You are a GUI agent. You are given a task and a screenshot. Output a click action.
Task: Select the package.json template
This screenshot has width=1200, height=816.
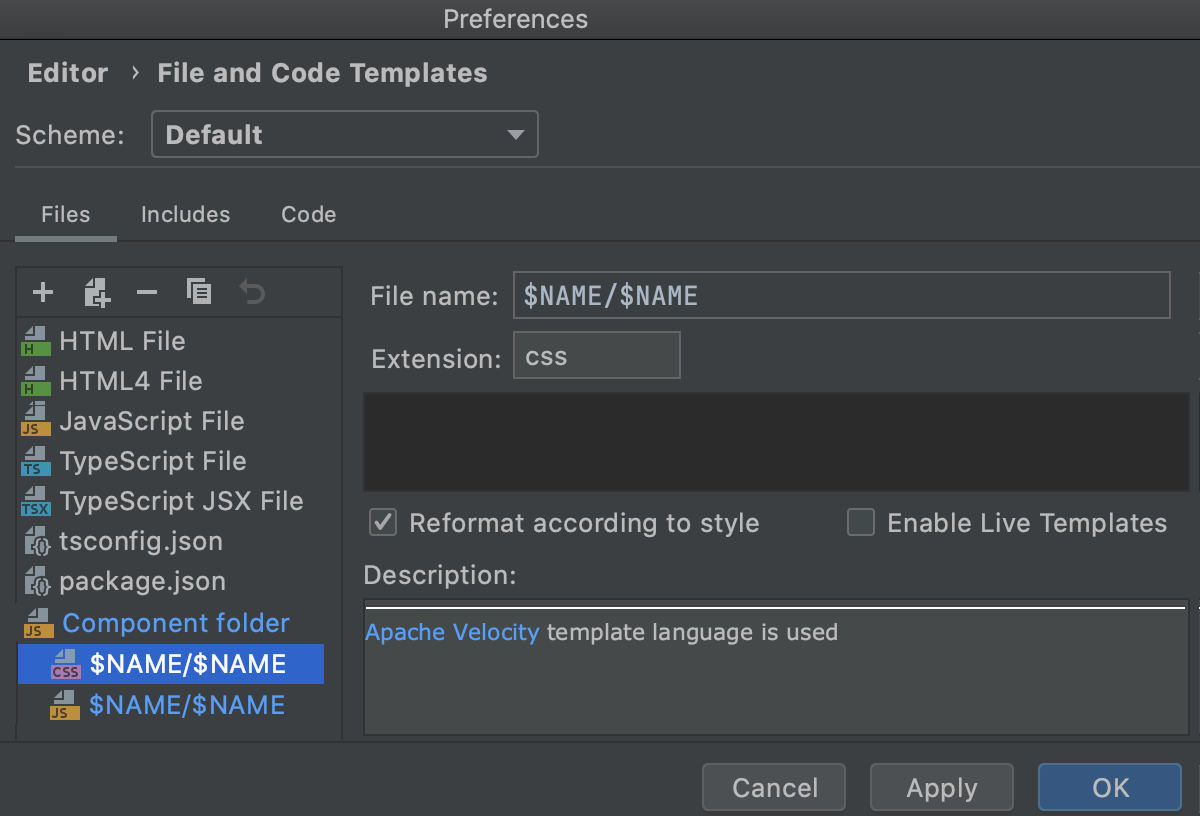pos(142,581)
